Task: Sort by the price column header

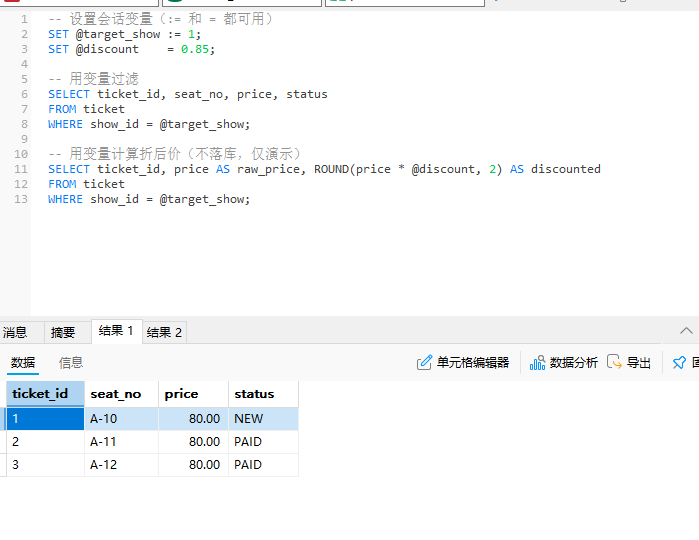Action: pyautogui.click(x=182, y=394)
